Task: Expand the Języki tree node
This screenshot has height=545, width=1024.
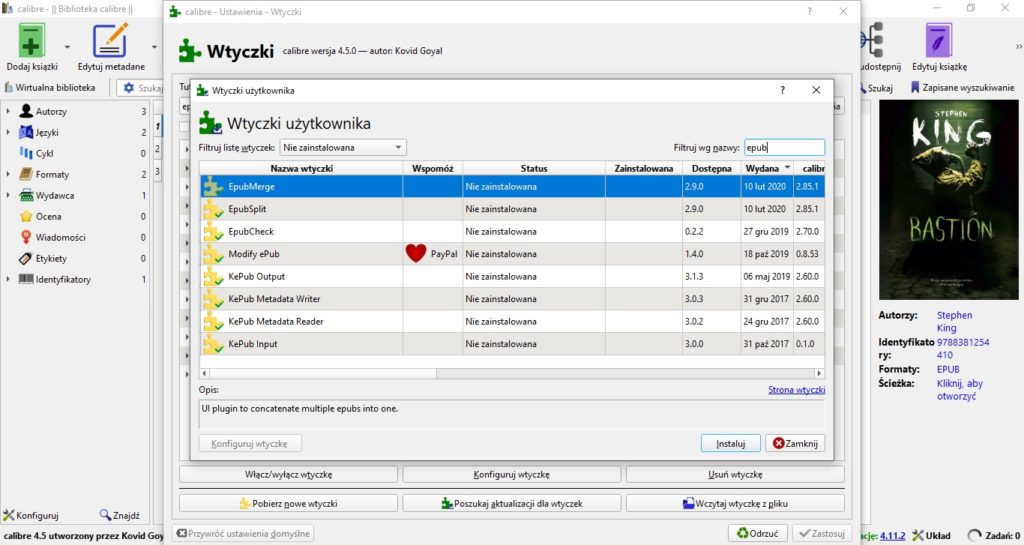Action: pos(8,132)
